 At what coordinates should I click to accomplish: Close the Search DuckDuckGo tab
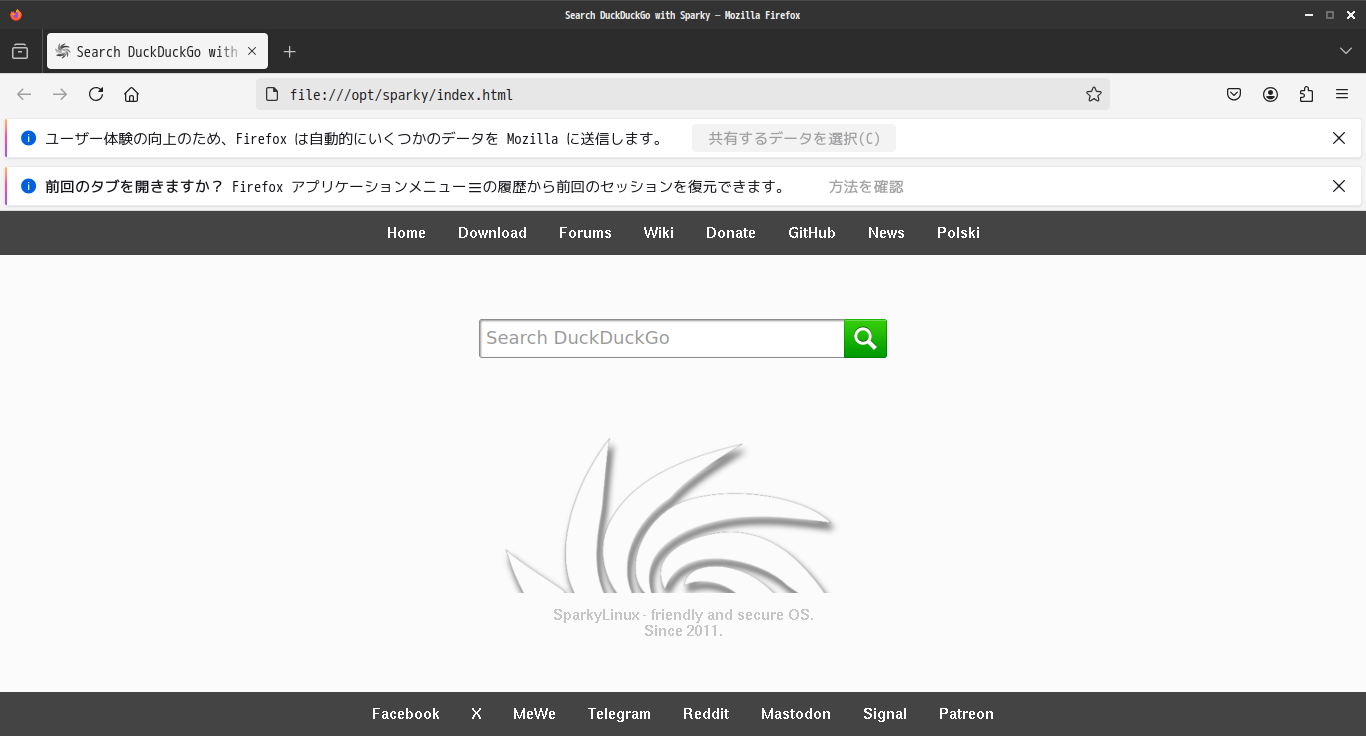click(252, 51)
